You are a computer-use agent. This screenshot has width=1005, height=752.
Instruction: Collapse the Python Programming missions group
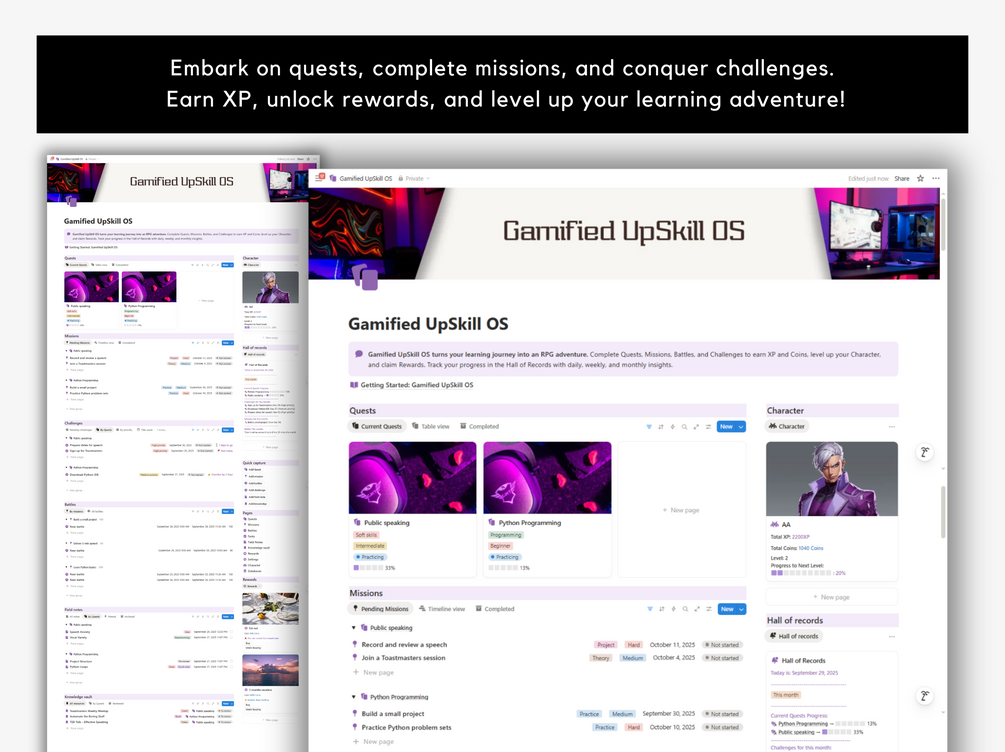click(x=353, y=697)
